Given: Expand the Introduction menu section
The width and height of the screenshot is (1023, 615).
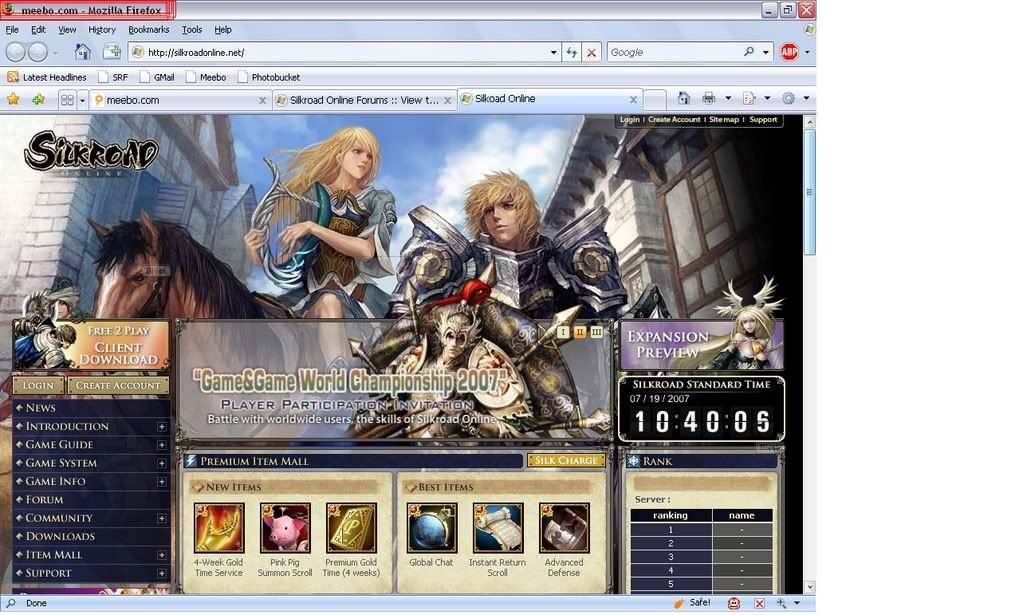Looking at the screenshot, I should [x=161, y=427].
